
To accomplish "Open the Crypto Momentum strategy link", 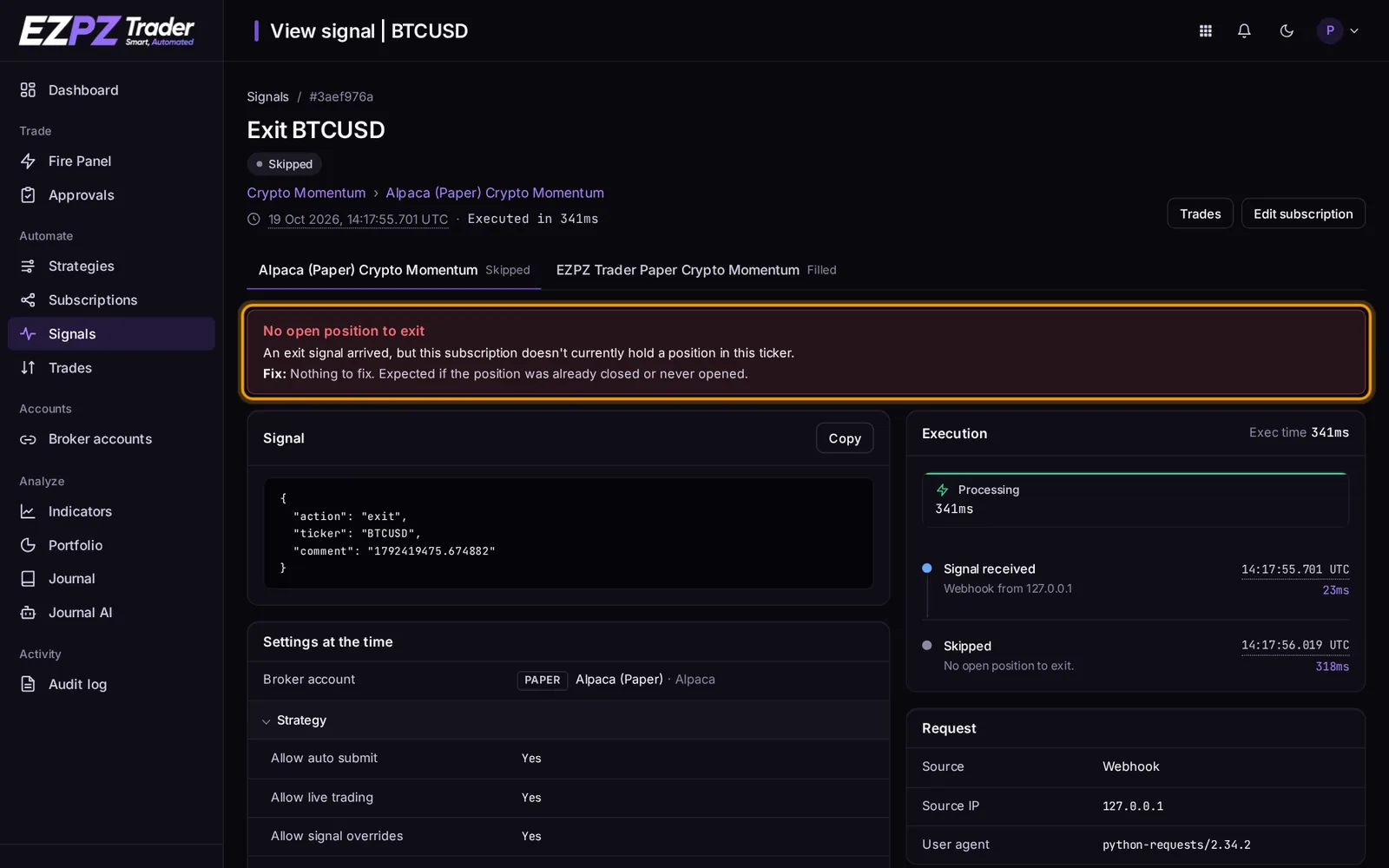I will [306, 193].
